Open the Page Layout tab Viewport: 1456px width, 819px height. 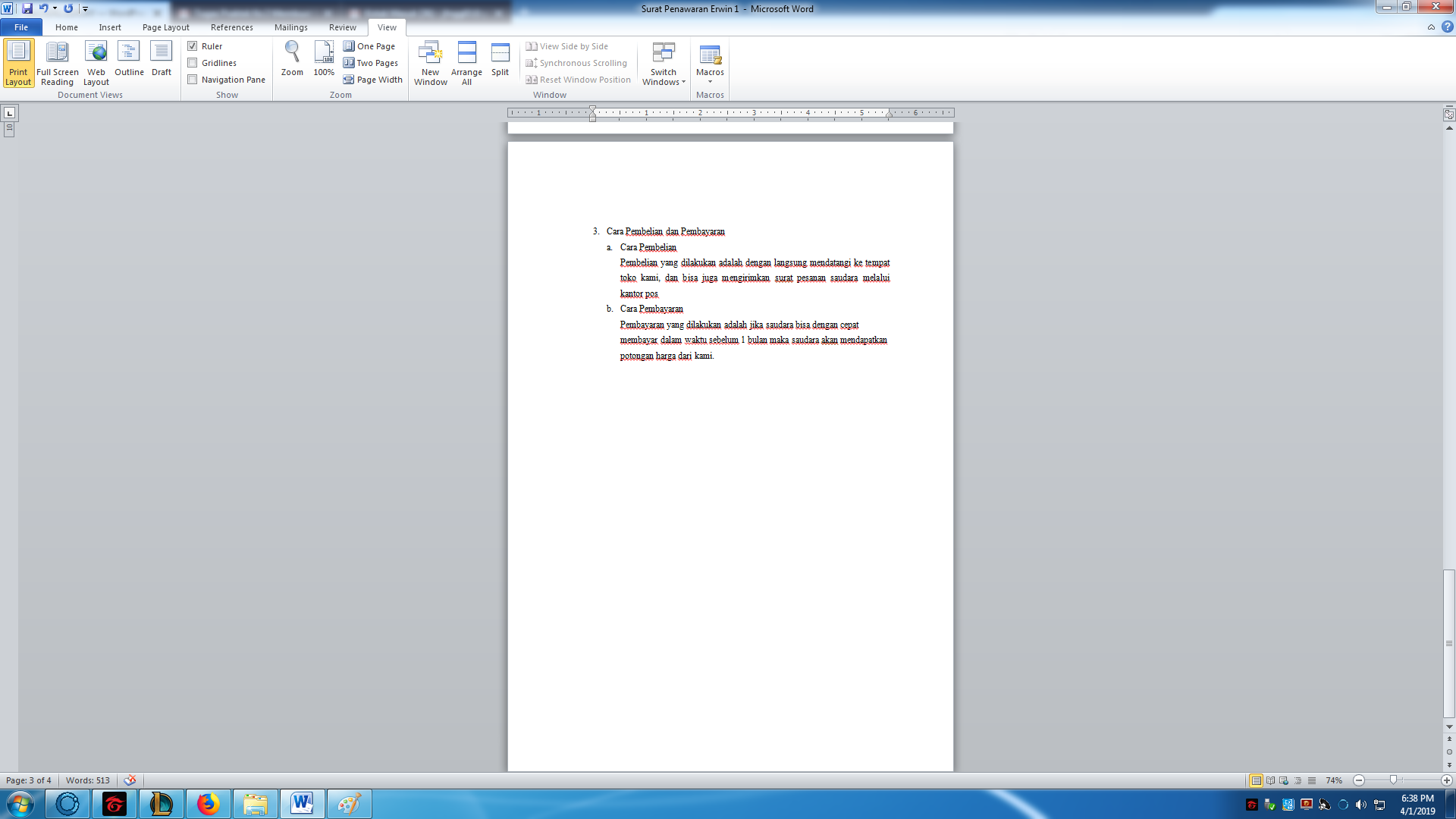165,27
